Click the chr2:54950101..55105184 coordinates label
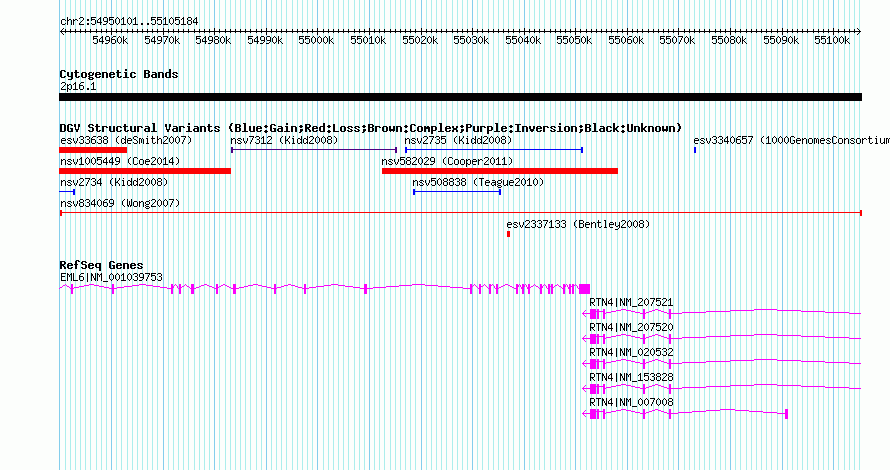 129,22
